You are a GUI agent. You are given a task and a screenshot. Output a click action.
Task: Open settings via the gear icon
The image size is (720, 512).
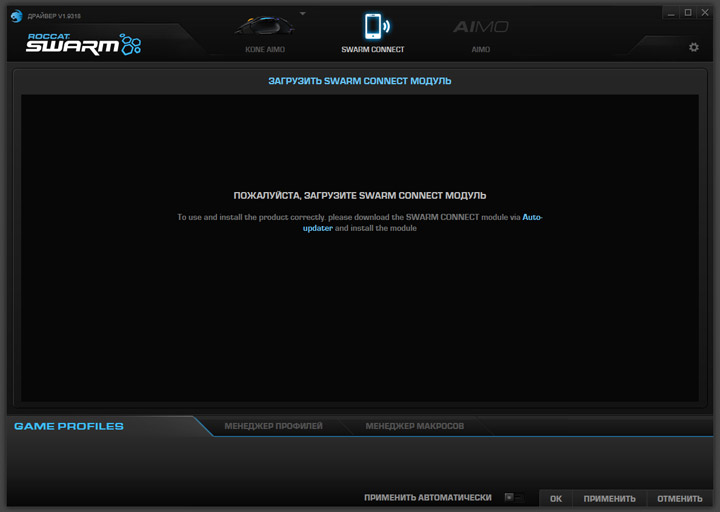(693, 47)
